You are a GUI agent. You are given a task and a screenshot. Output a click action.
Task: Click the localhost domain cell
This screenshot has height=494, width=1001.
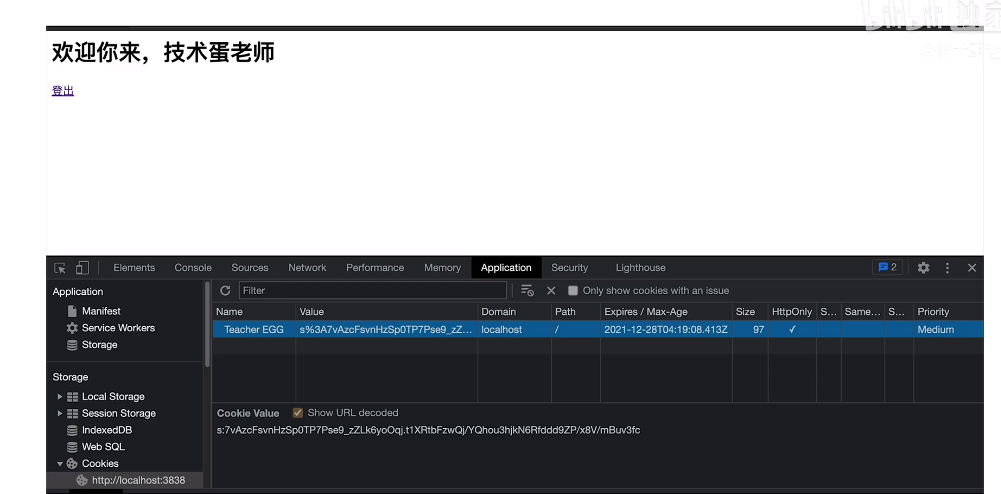[515, 329]
